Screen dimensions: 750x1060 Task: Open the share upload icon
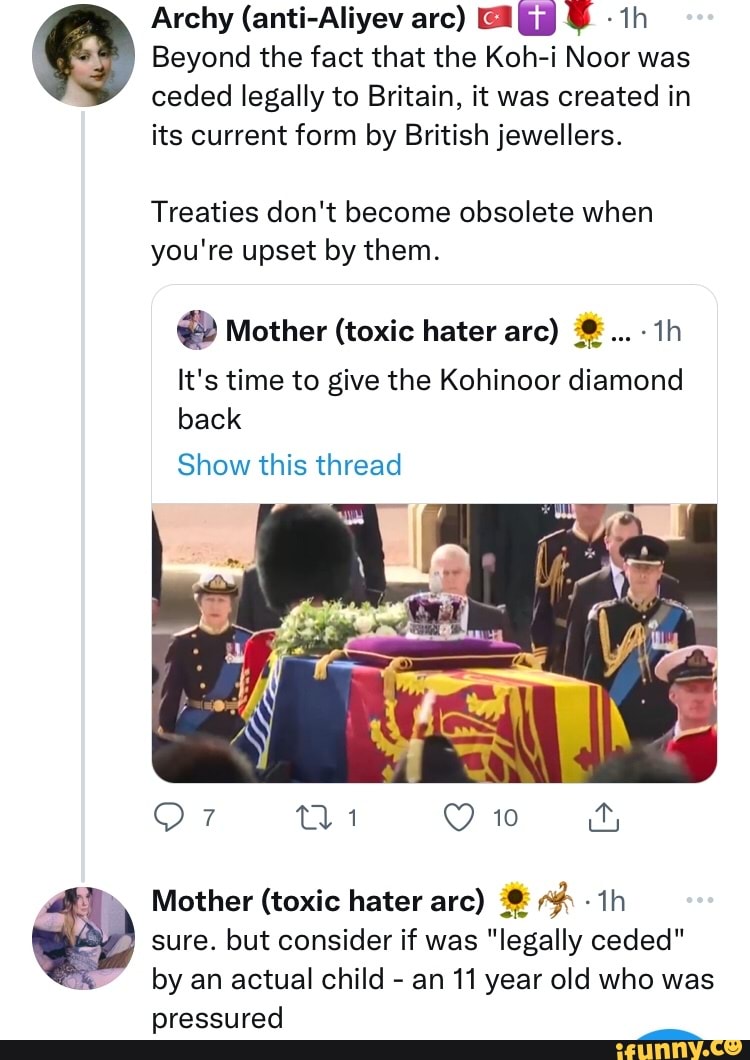point(606,820)
